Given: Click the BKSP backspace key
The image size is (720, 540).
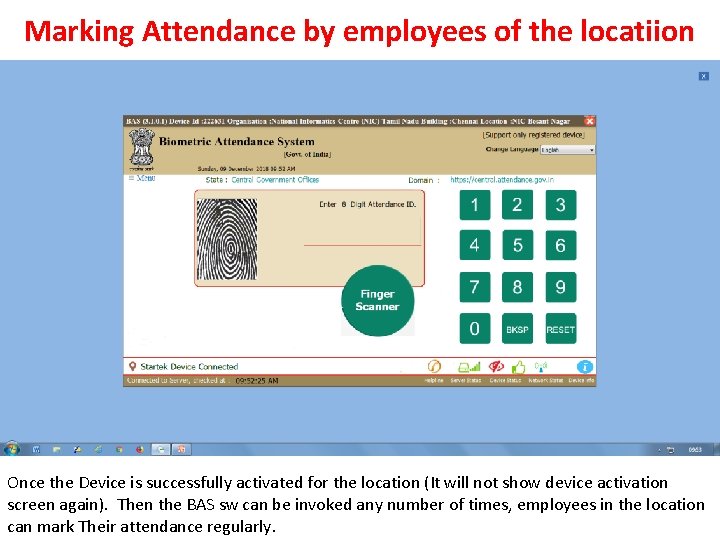Looking at the screenshot, I should click(x=517, y=329).
